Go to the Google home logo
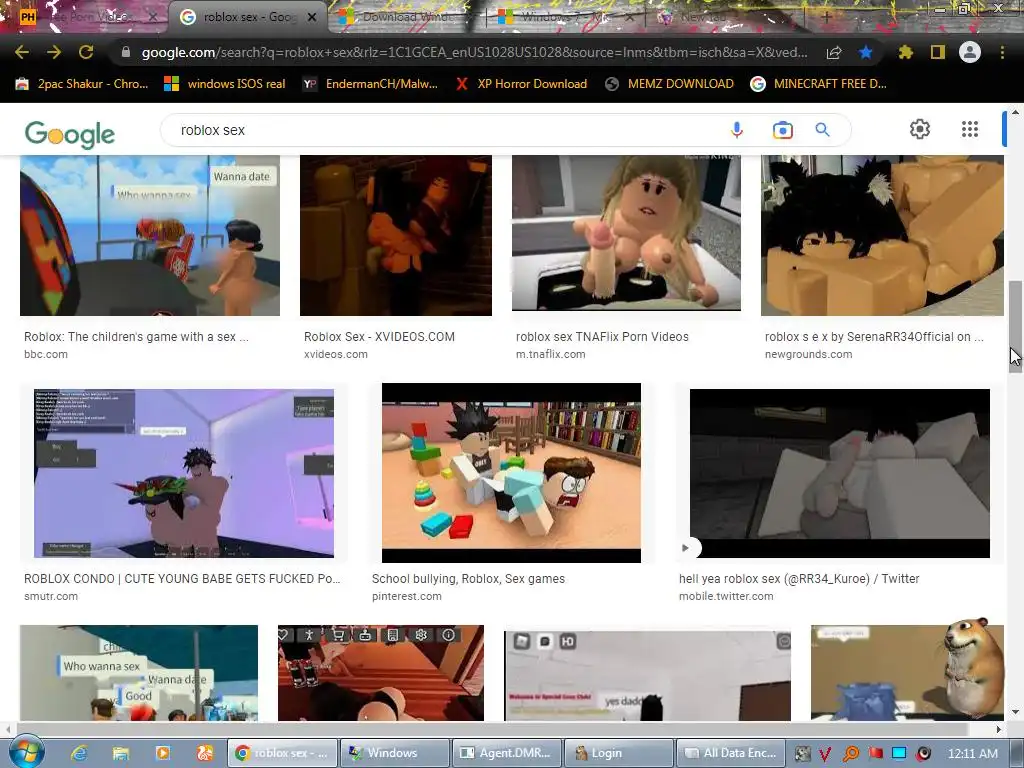Image resolution: width=1024 pixels, height=768 pixels. (x=70, y=135)
